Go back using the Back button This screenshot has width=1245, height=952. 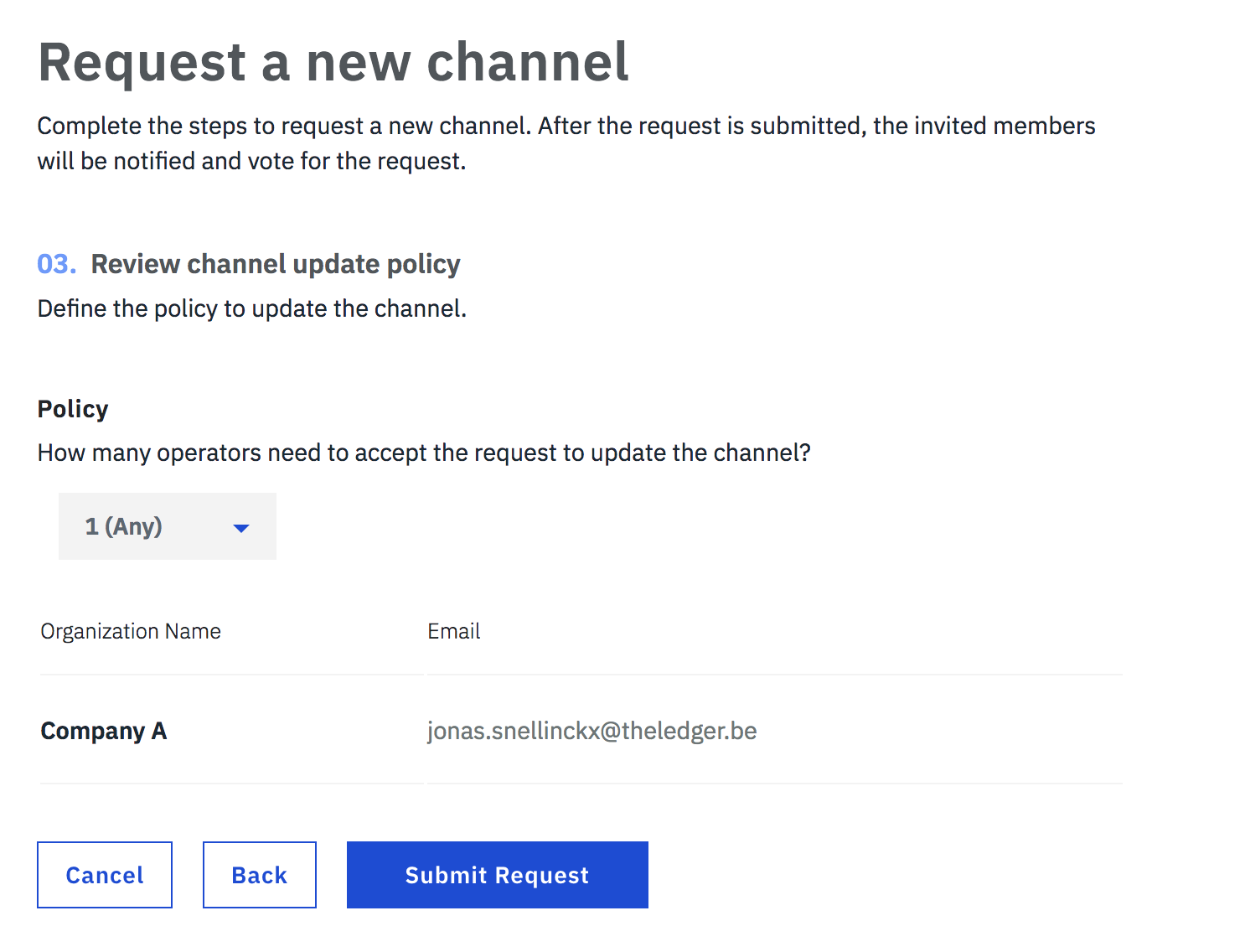pos(260,875)
